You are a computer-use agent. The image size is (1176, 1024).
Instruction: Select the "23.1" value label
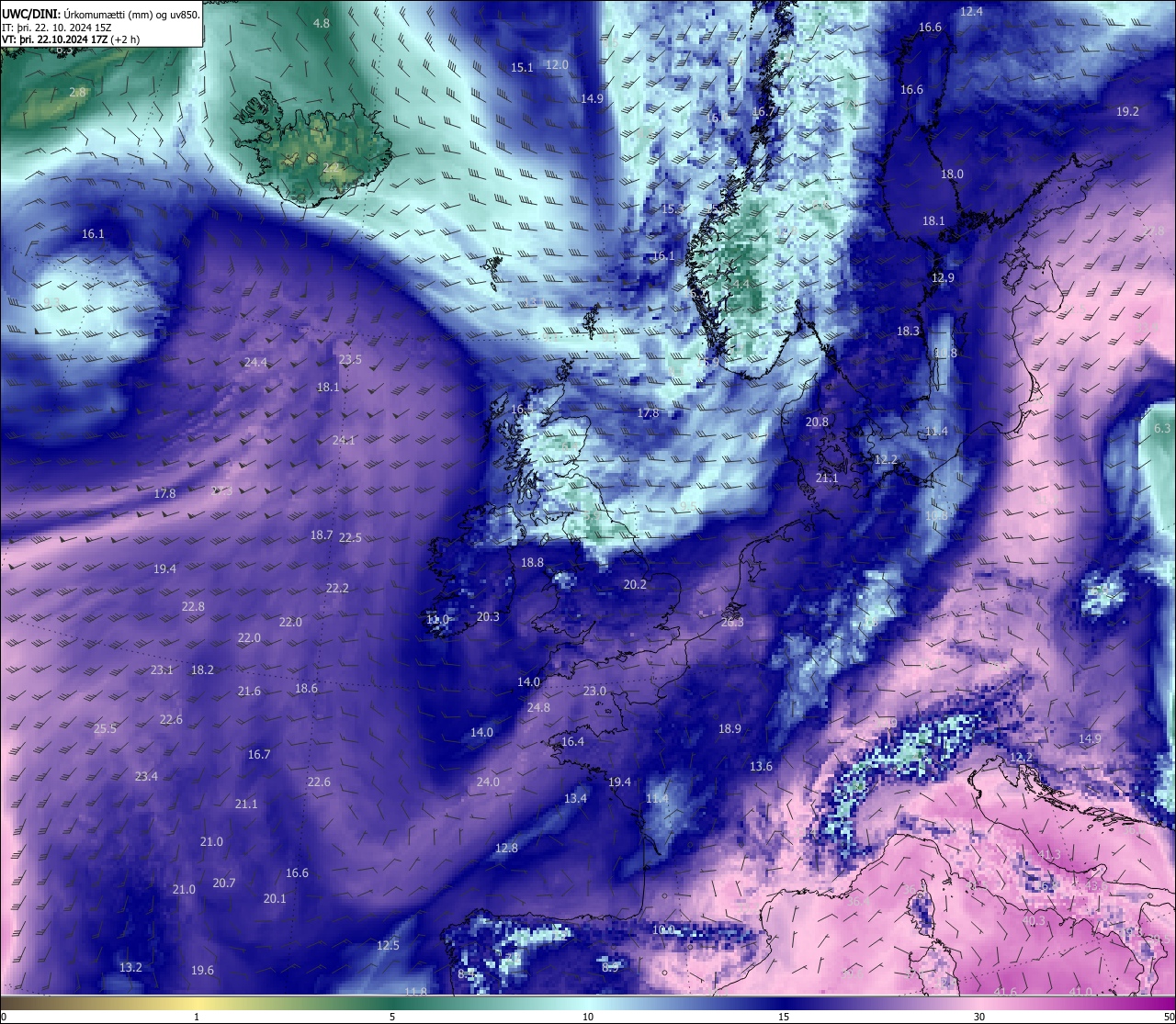[x=162, y=670]
